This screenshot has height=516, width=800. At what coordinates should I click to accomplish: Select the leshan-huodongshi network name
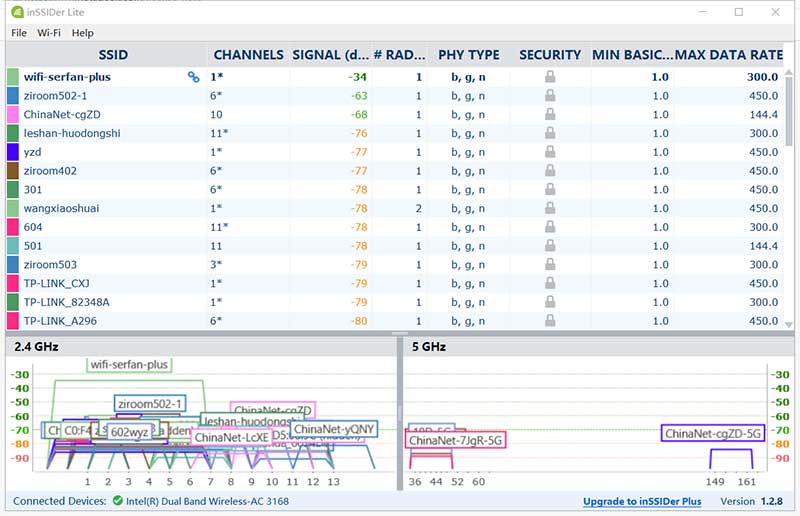click(72, 133)
